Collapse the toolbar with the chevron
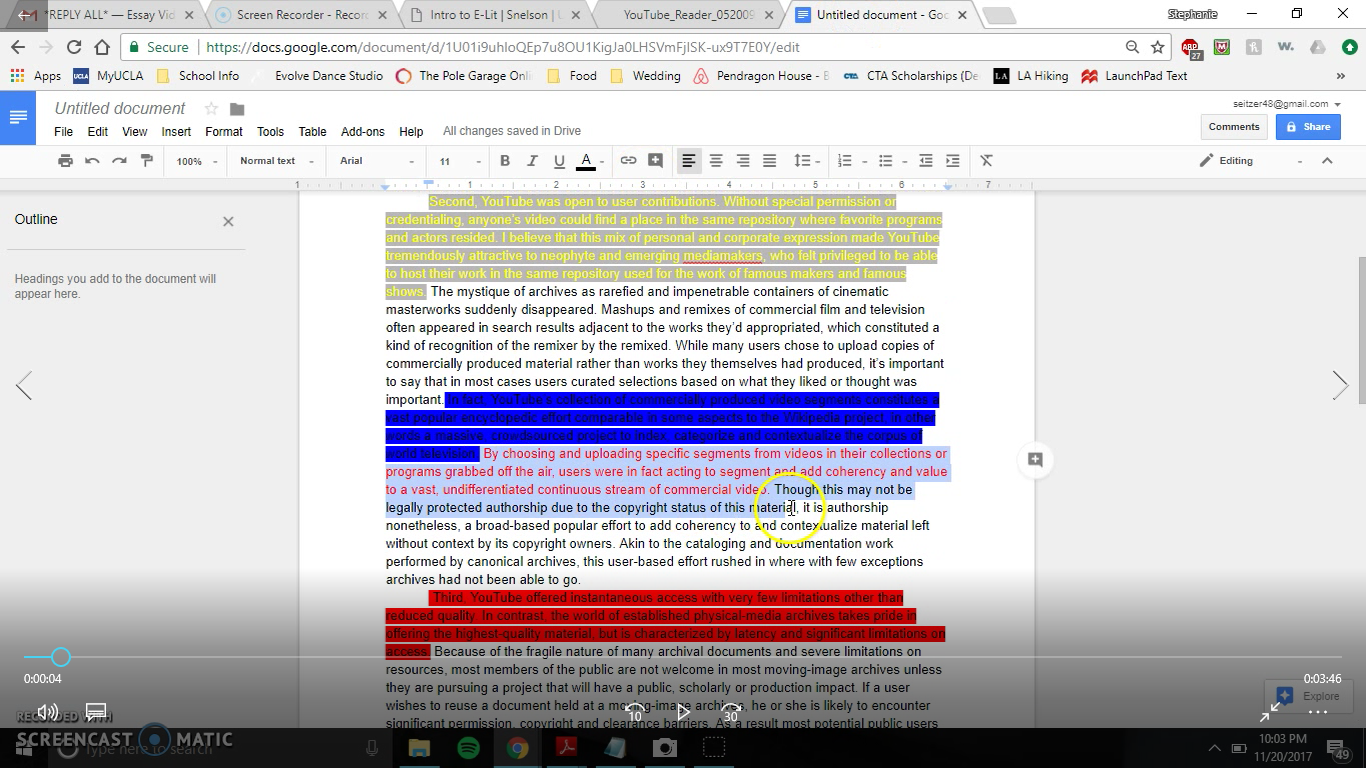 (x=1327, y=161)
